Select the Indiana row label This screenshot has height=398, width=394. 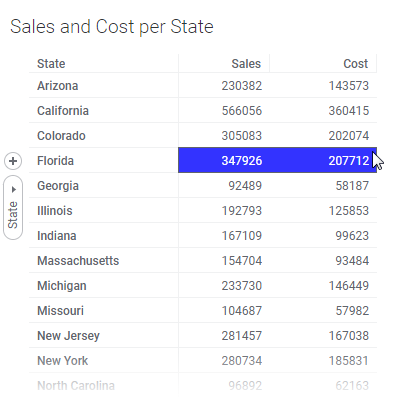click(57, 236)
